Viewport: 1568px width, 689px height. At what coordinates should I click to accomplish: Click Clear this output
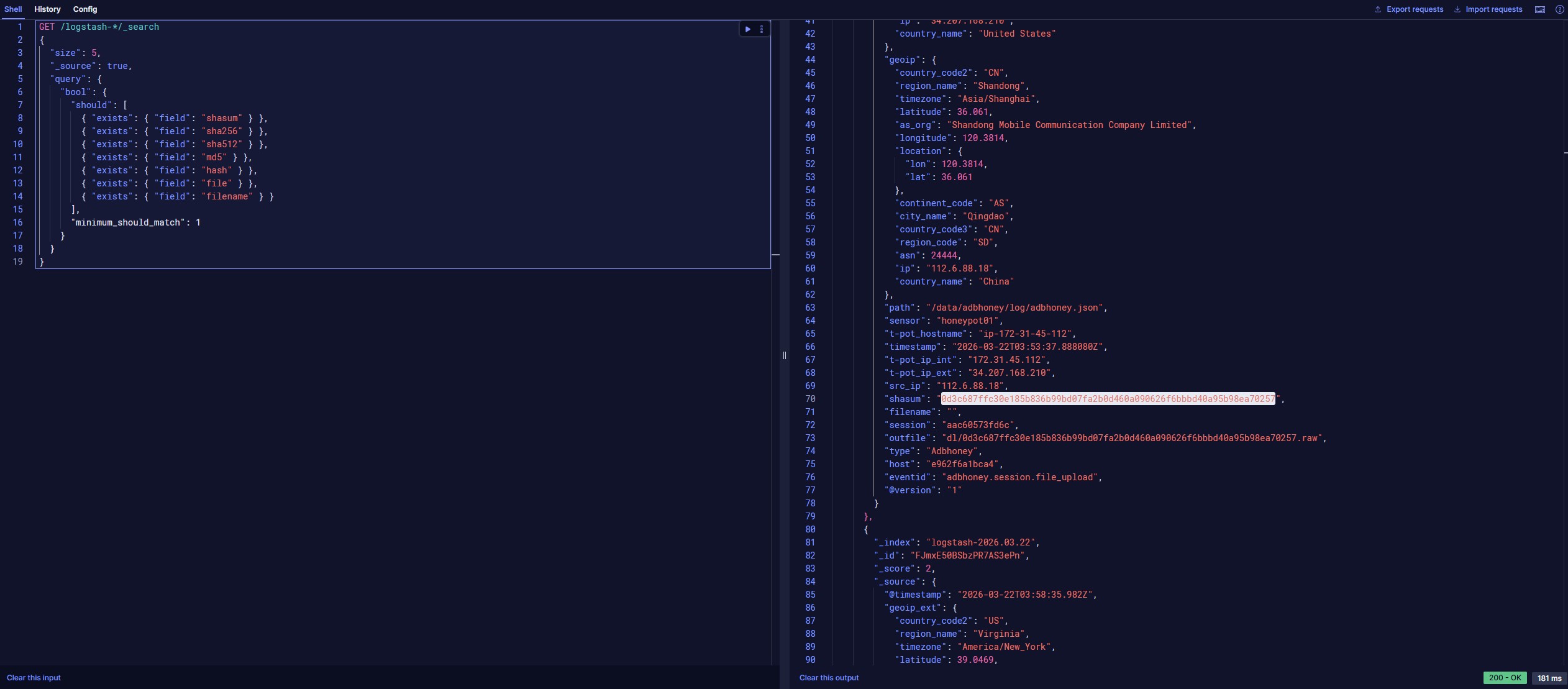(829, 678)
